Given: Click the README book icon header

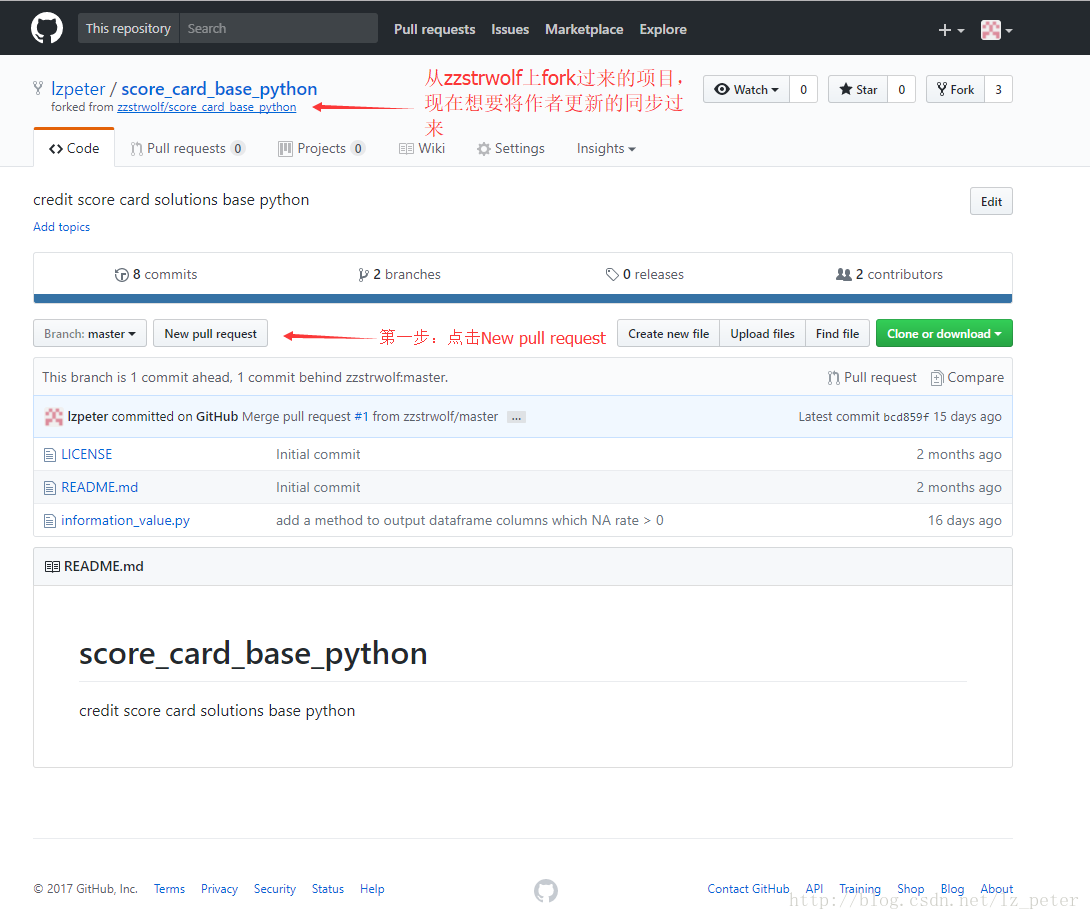Looking at the screenshot, I should tap(52, 567).
